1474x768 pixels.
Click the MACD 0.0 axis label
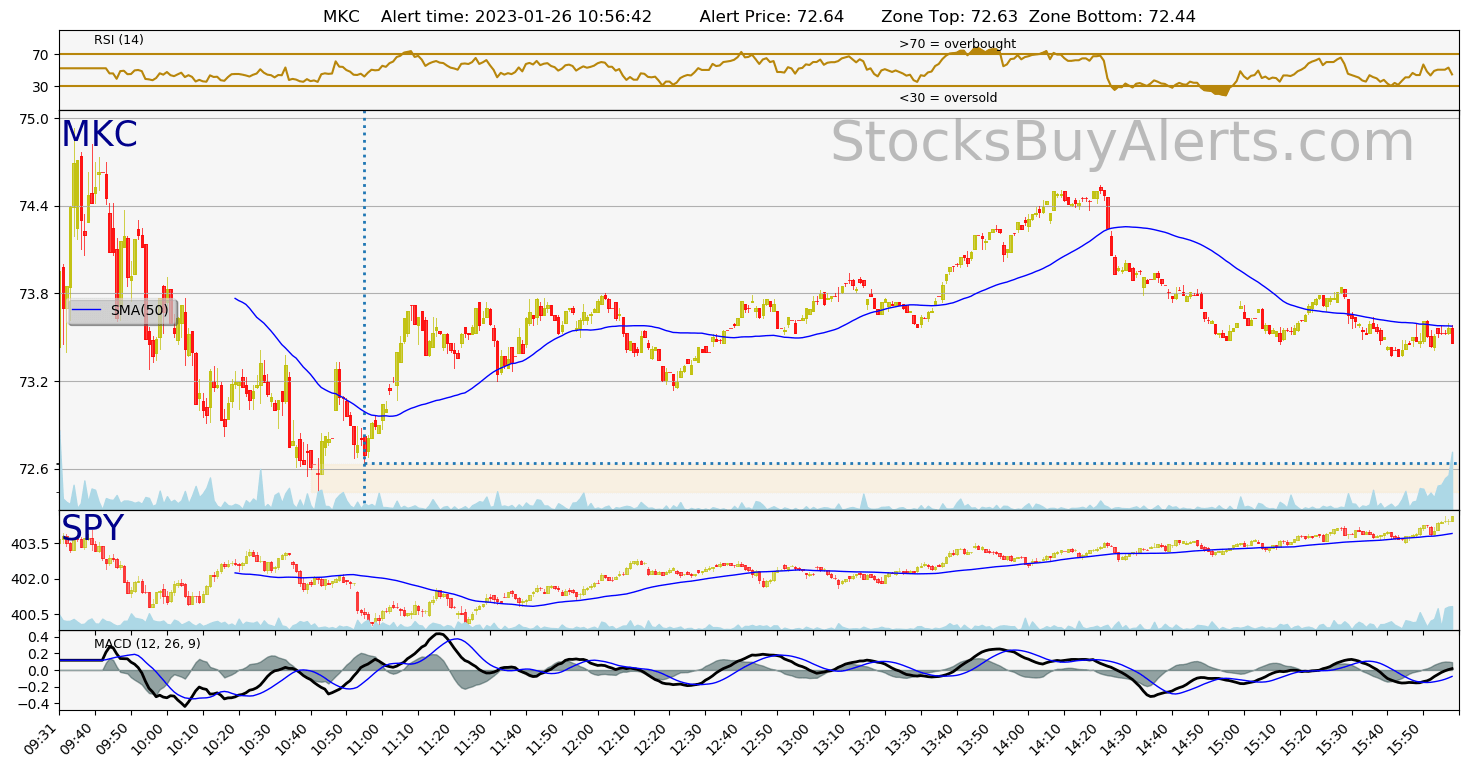38,671
